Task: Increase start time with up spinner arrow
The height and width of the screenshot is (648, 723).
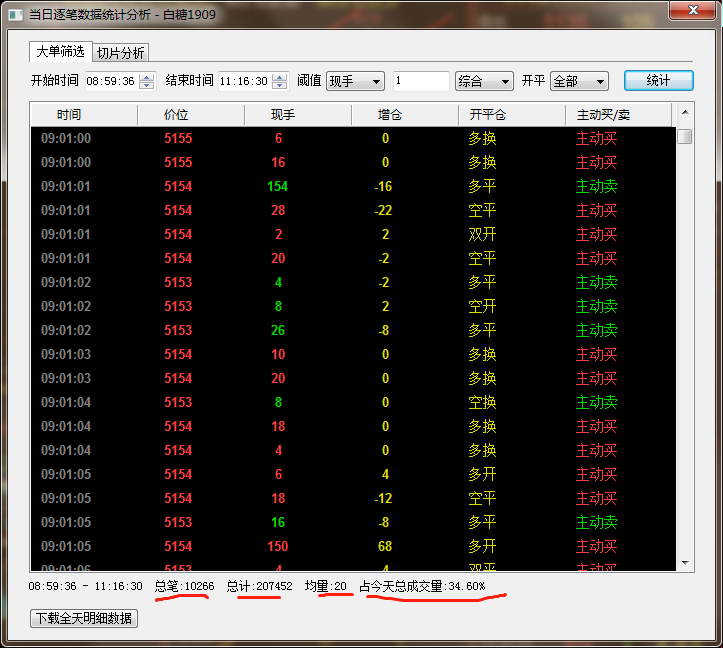Action: click(x=147, y=77)
